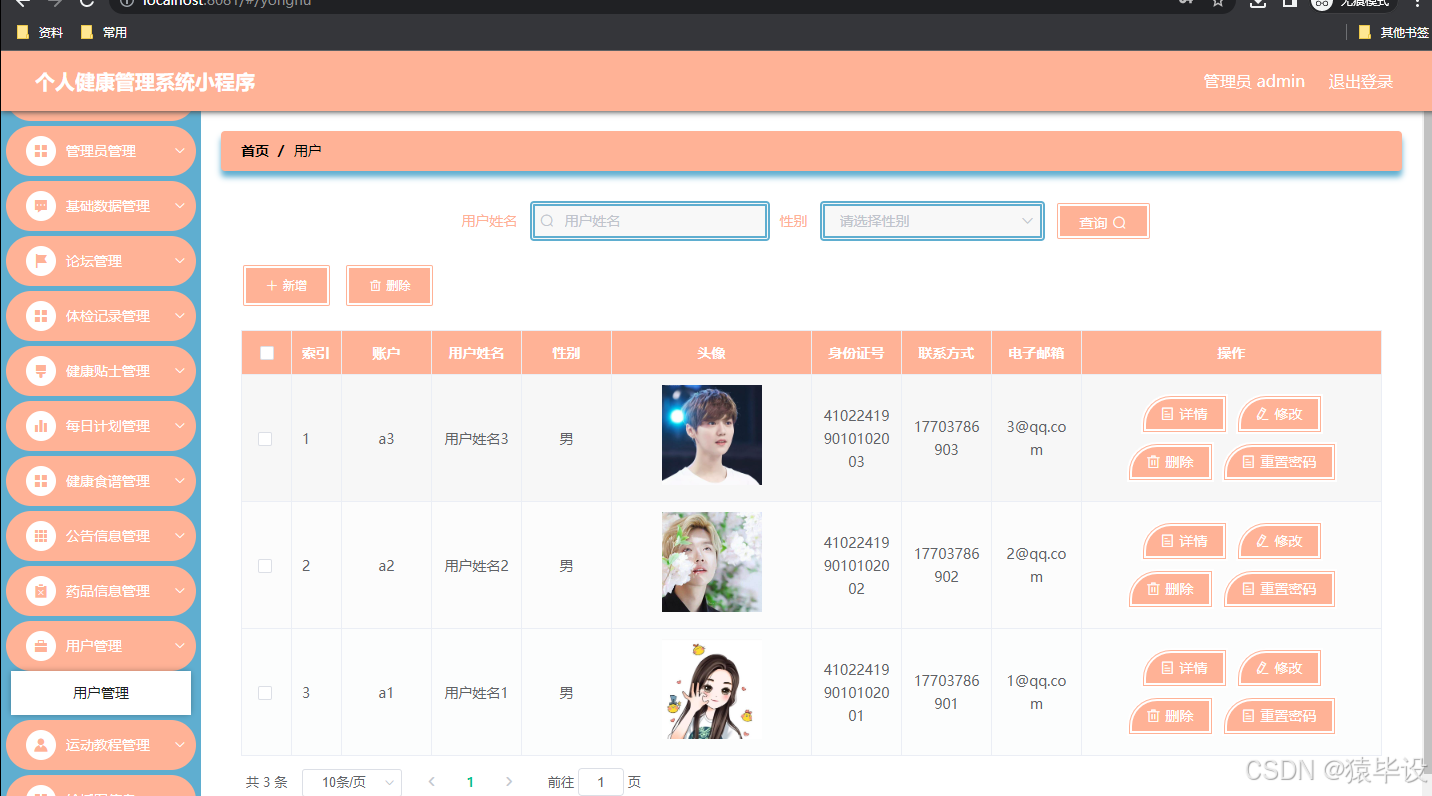Click 退出登录 to log out
Screen dimensions: 1432x796
pyautogui.click(x=1360, y=82)
